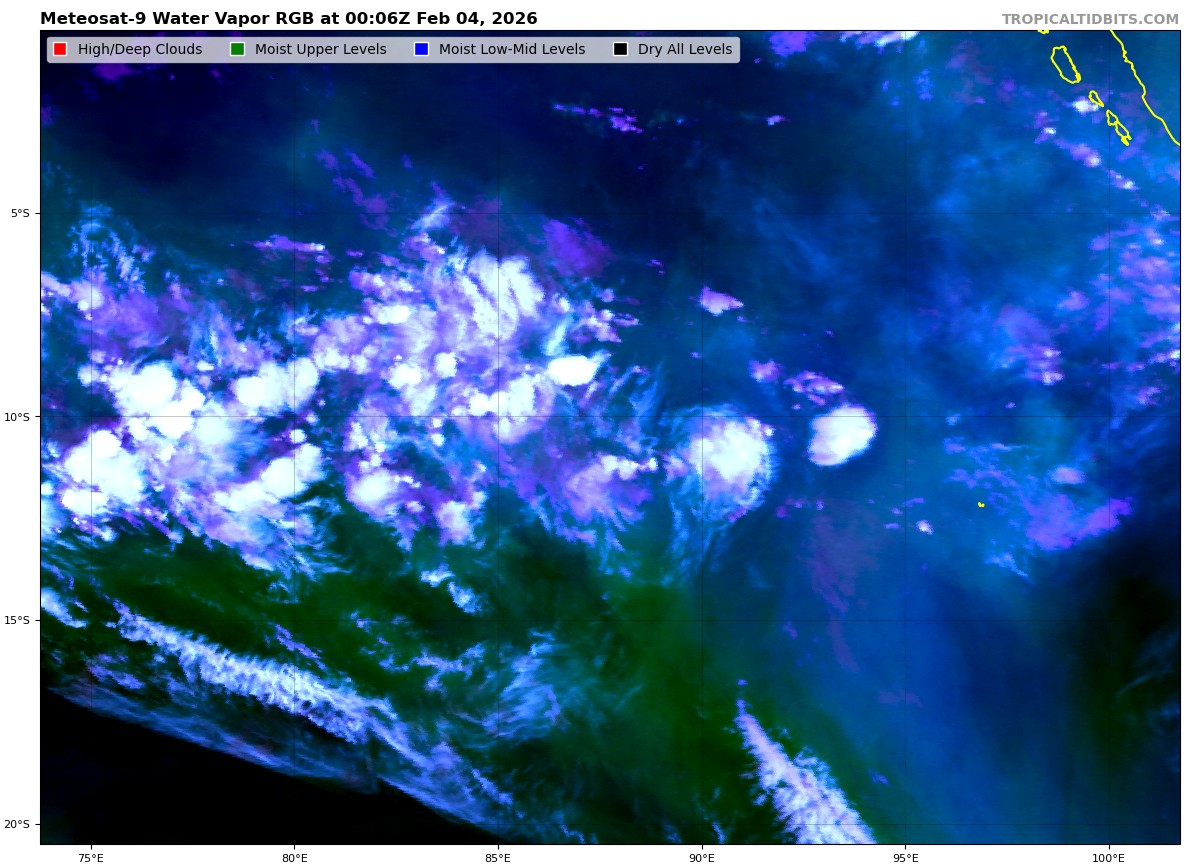Viewport: 1200px width, 867px height.
Task: Click the 90°E longitude axis label
Action: coord(702,857)
